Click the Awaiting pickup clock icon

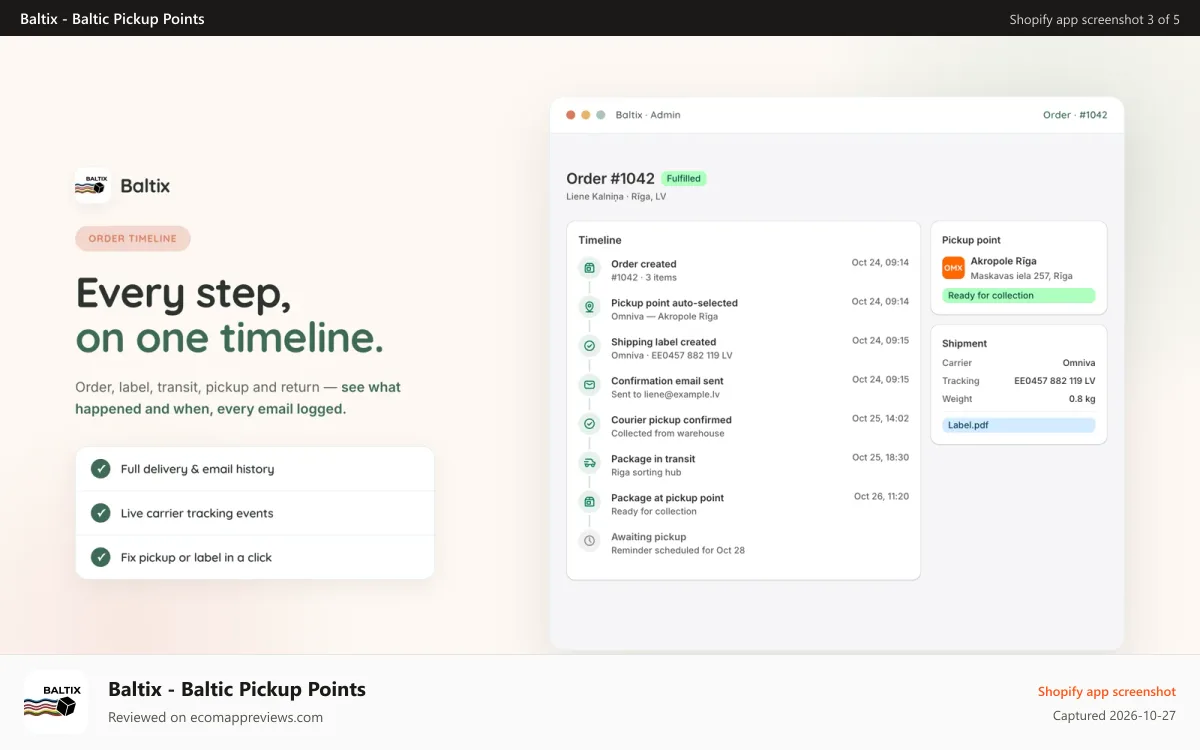pos(590,541)
